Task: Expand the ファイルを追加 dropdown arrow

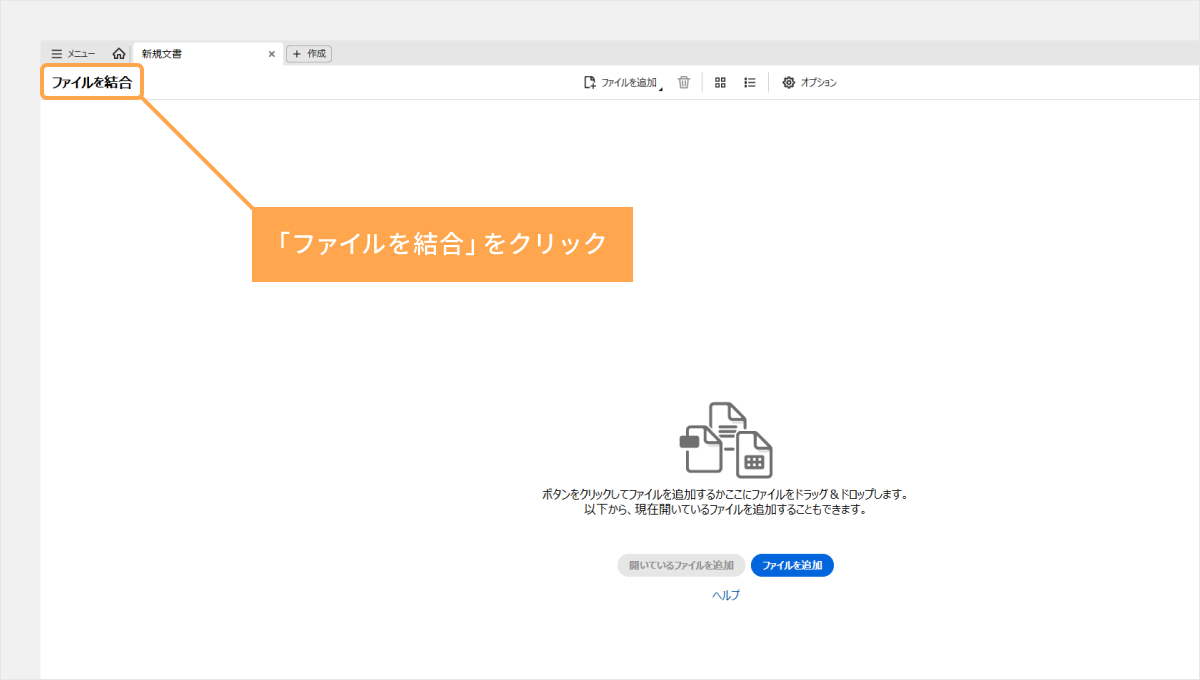Action: (x=661, y=88)
